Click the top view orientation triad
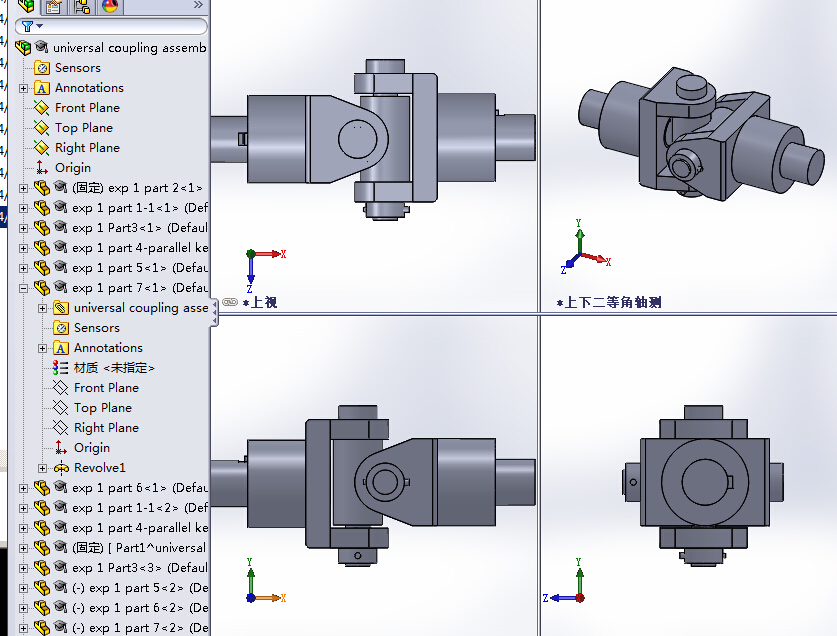This screenshot has height=636, width=837. (x=265, y=270)
